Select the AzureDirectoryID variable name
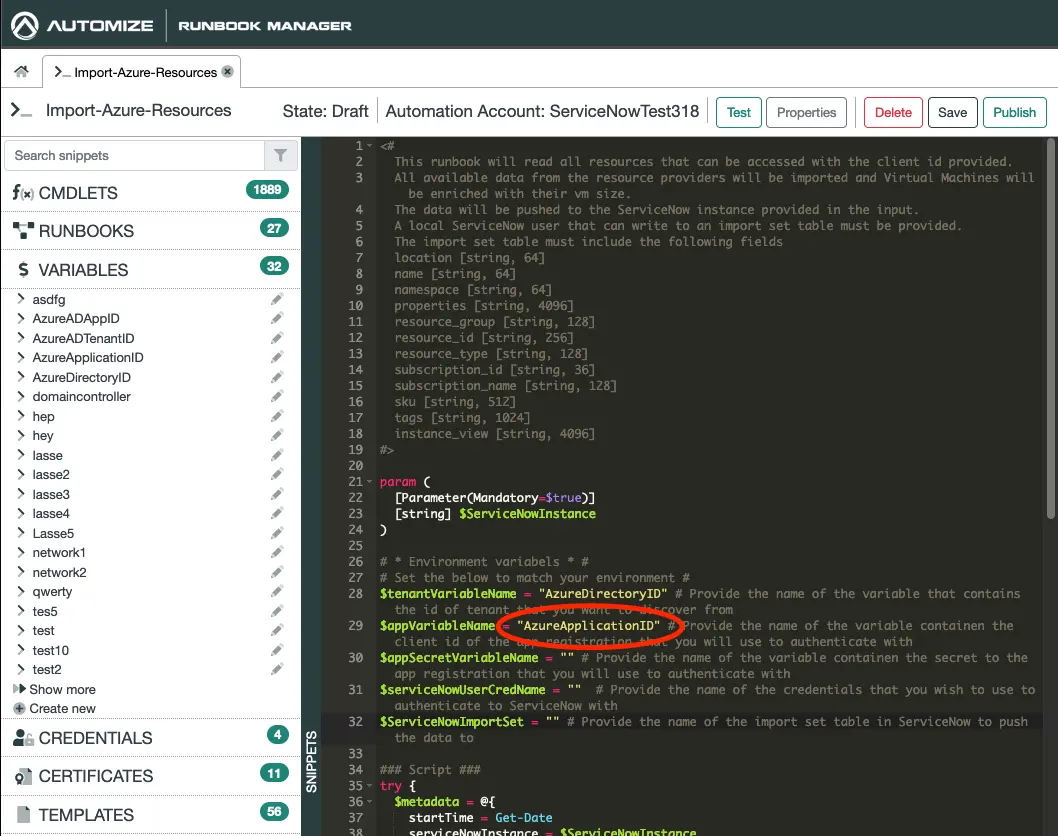This screenshot has height=836, width=1058. click(82, 377)
